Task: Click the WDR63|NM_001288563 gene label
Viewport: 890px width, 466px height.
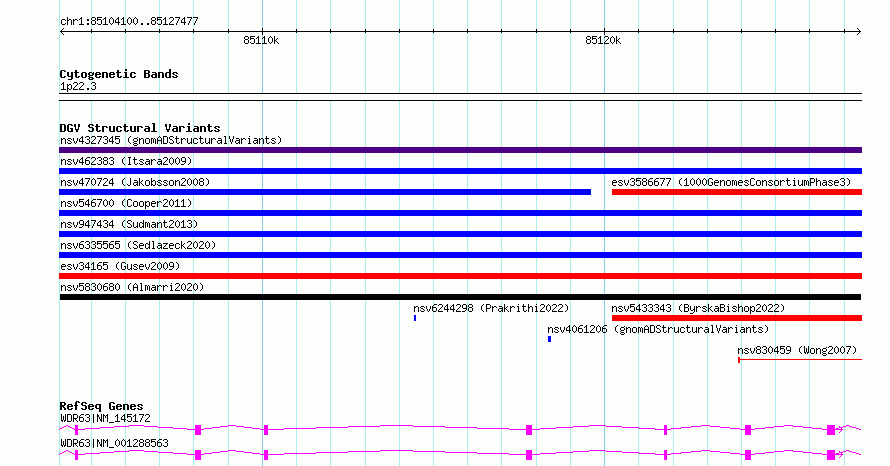Action: point(114,443)
